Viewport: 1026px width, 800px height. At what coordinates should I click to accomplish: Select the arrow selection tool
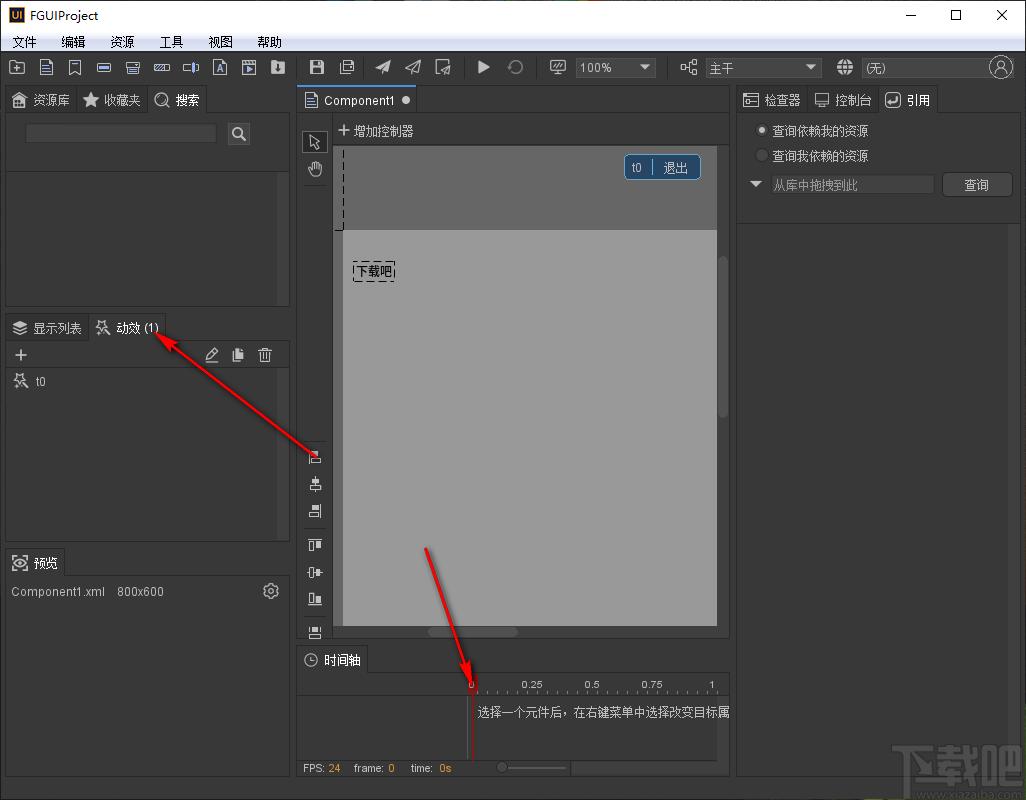point(315,142)
